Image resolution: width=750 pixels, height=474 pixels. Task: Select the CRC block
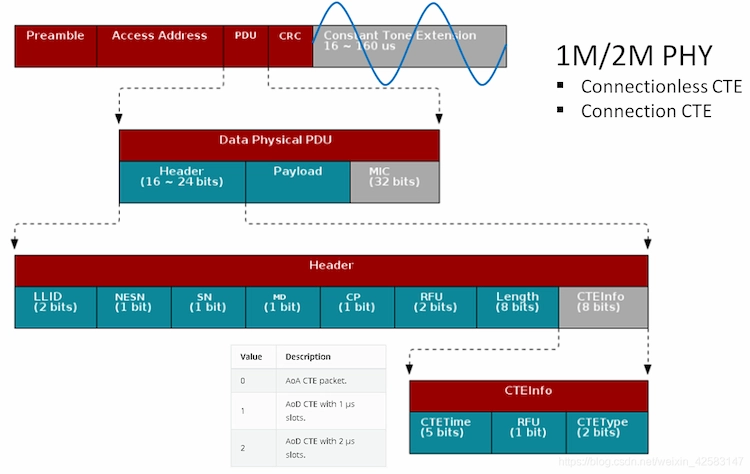pyautogui.click(x=290, y=46)
